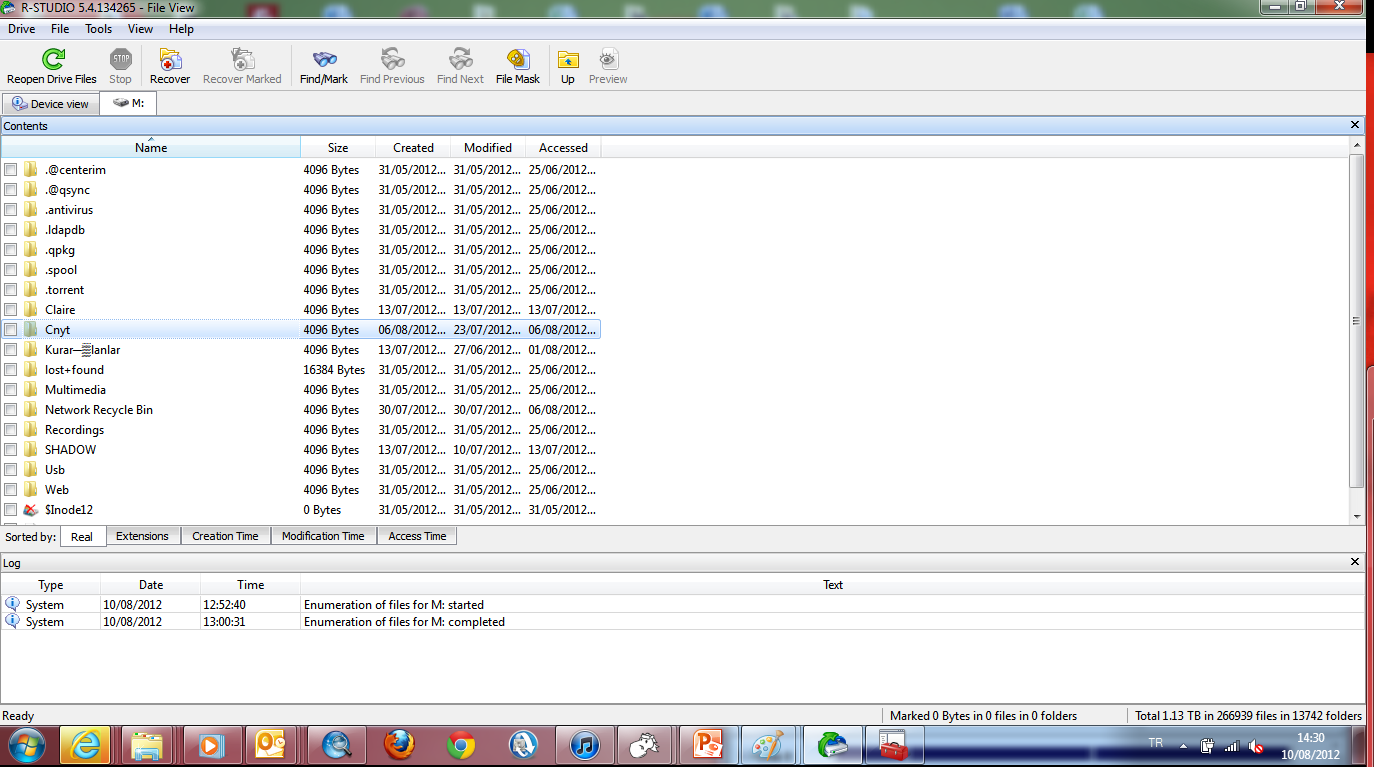The image size is (1374, 767).
Task: Check the .antivirus folder checkbox
Action: pyautogui.click(x=11, y=210)
